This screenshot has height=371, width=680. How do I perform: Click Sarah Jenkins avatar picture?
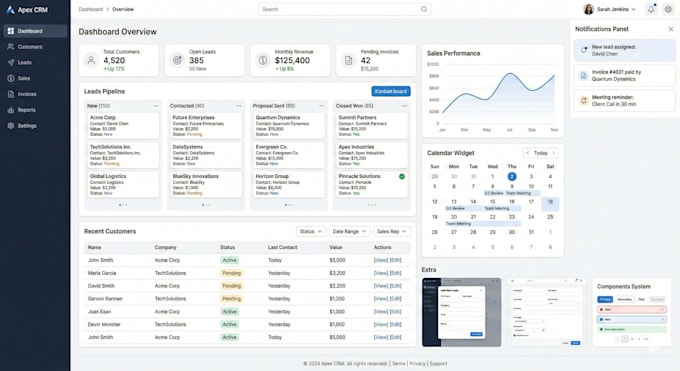pos(588,9)
